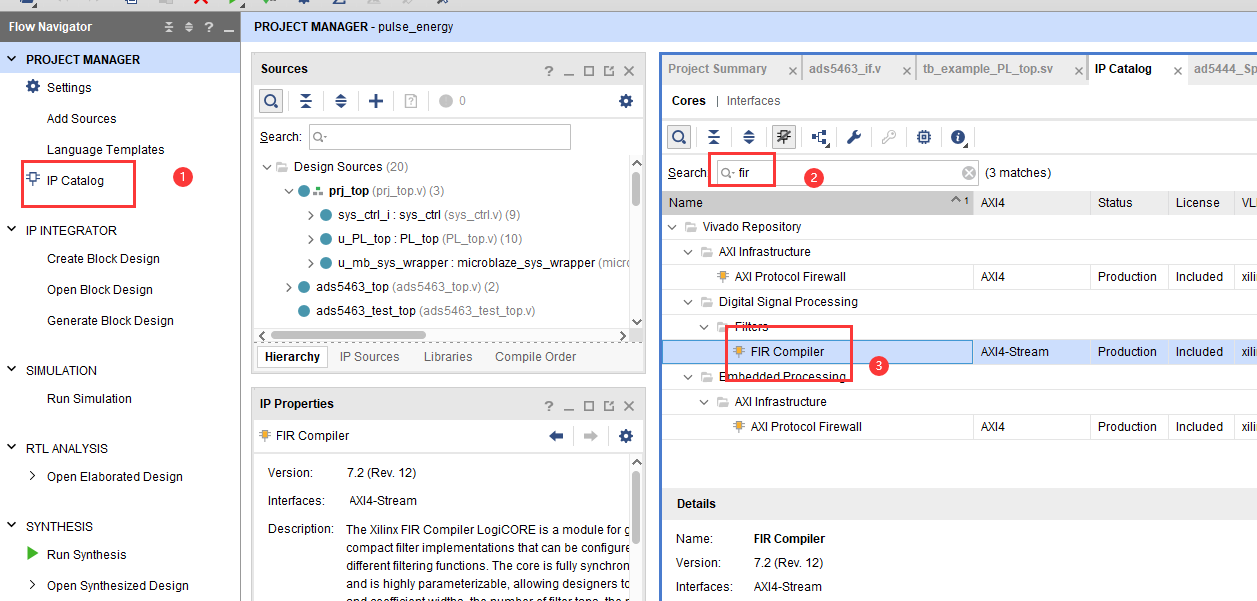Collapse Design Sources tree node
Viewport: 1257px width, 601px height.
pos(267,167)
